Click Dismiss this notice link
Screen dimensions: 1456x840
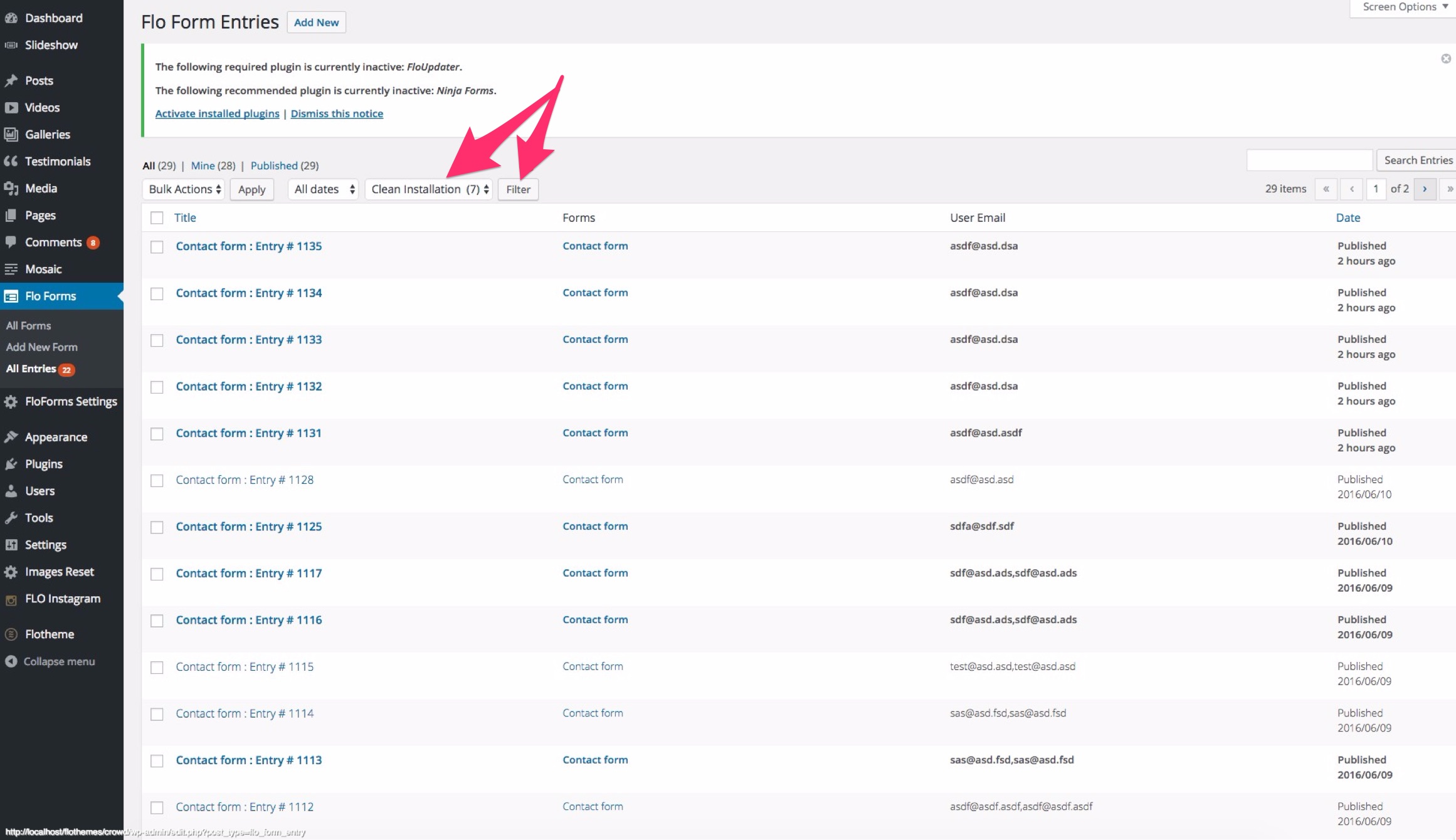[337, 113]
